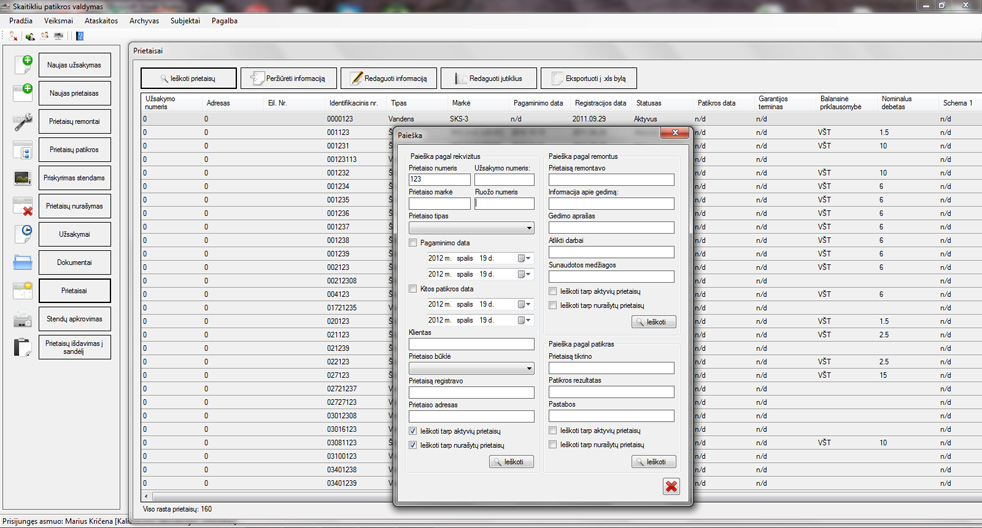The height and width of the screenshot is (528, 982).
Task: Click the Klientas input field
Action: coord(471,344)
